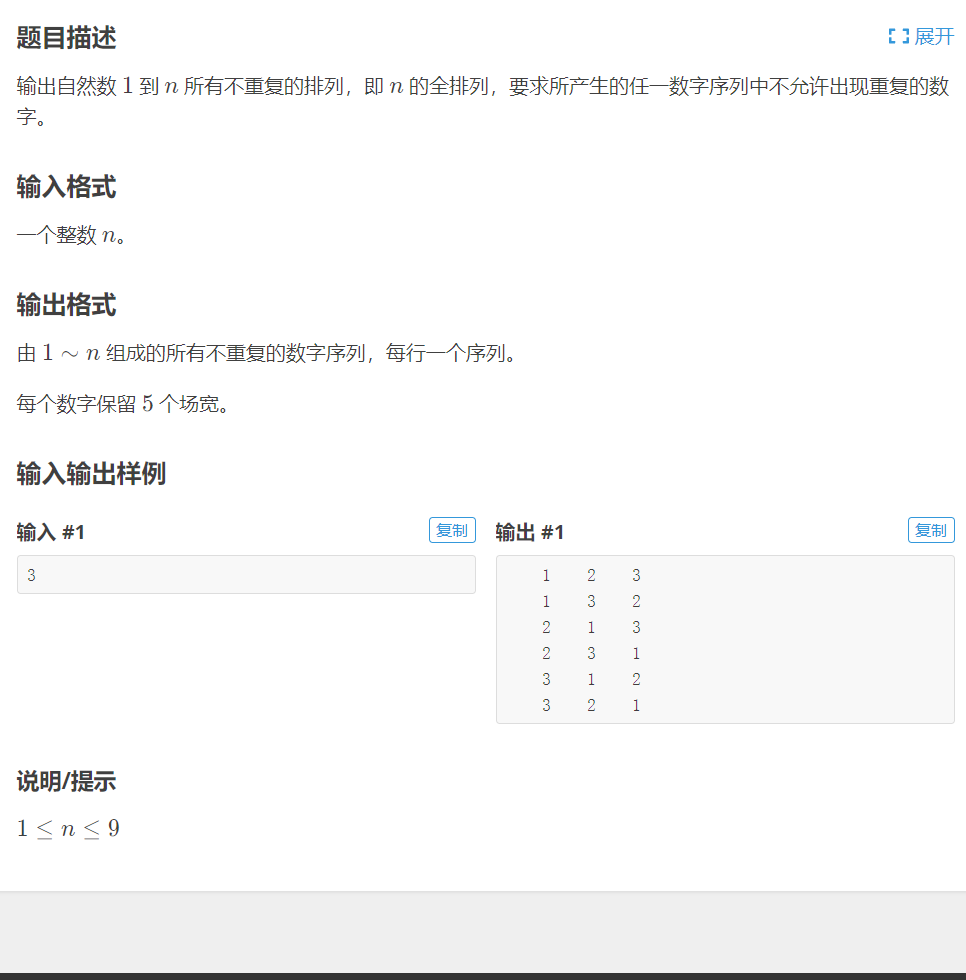The width and height of the screenshot is (966, 980).
Task: Click the output sample result panel
Action: tap(724, 639)
